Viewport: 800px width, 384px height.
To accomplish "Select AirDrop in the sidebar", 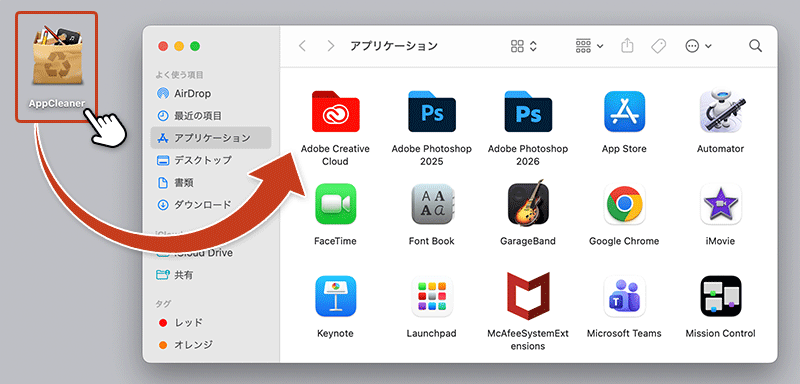I will tap(211, 94).
